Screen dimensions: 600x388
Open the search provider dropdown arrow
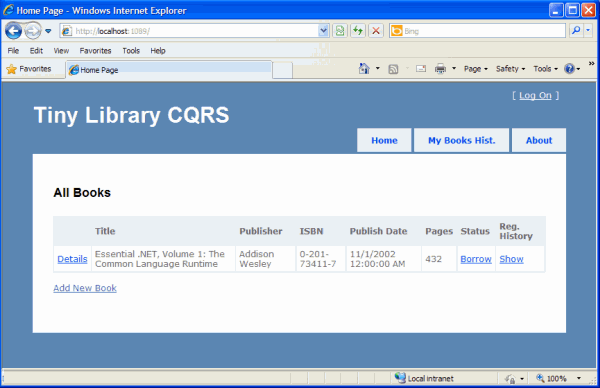(x=588, y=30)
